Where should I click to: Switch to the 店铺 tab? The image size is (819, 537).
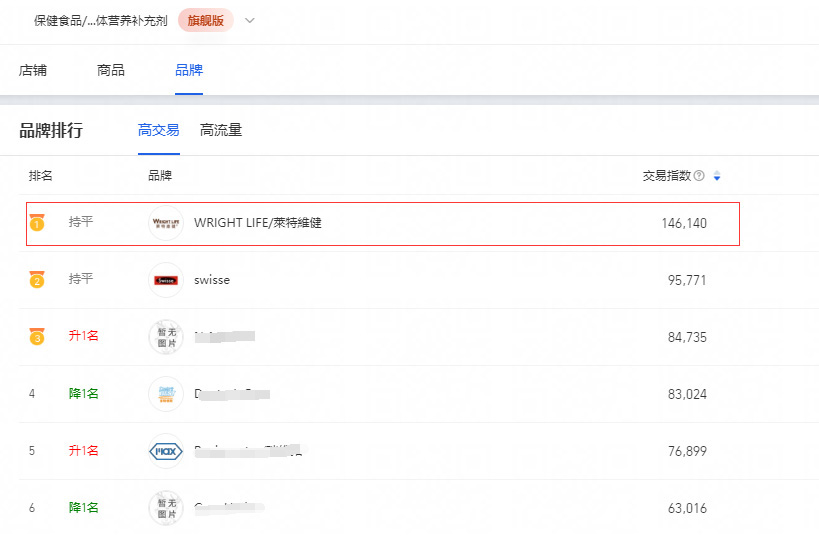pyautogui.click(x=33, y=70)
